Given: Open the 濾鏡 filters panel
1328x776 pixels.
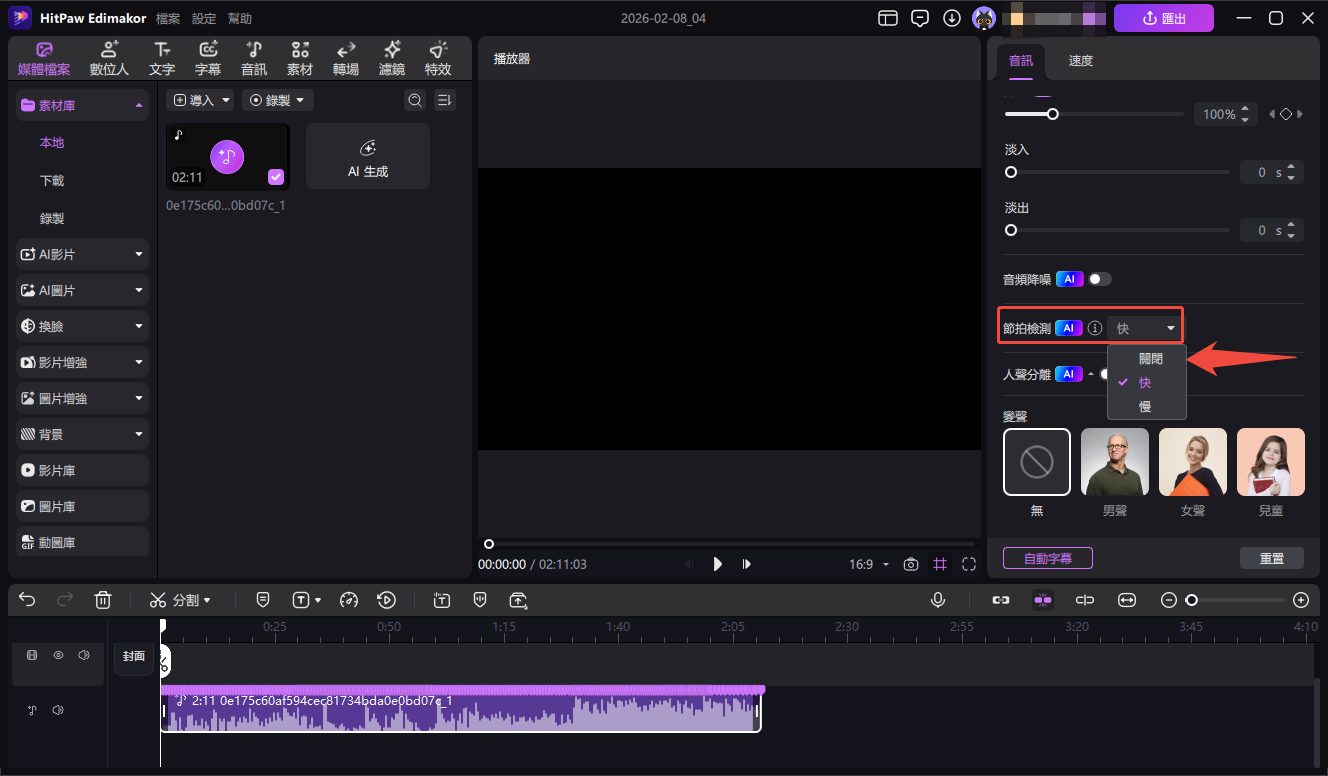Looking at the screenshot, I should (391, 58).
